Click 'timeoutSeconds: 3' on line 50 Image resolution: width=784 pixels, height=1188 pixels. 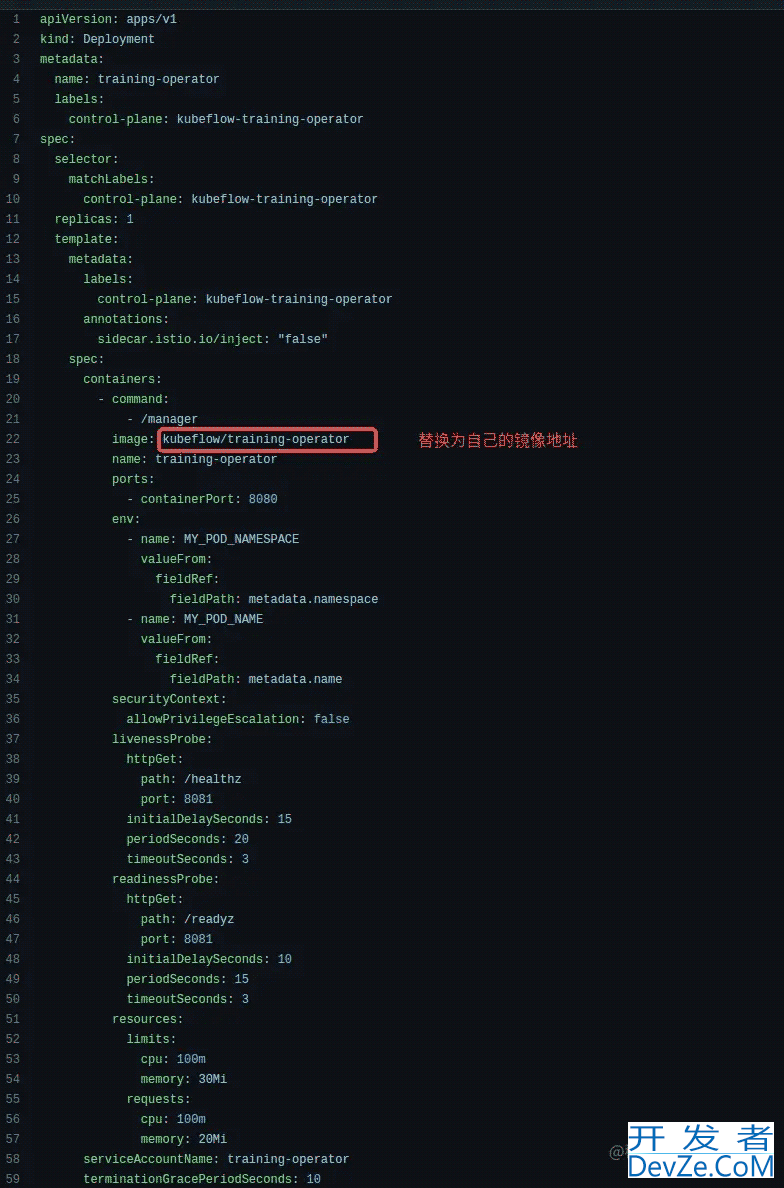187,999
